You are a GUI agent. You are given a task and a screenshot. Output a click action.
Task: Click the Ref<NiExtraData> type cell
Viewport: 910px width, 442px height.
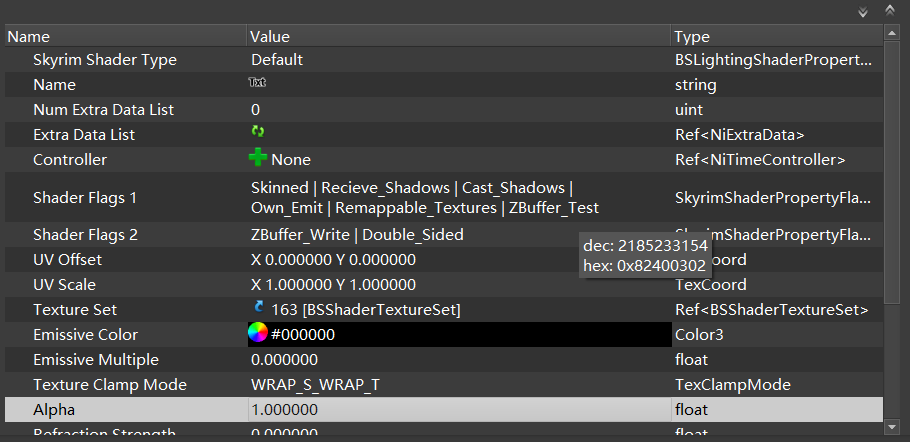tap(740, 135)
